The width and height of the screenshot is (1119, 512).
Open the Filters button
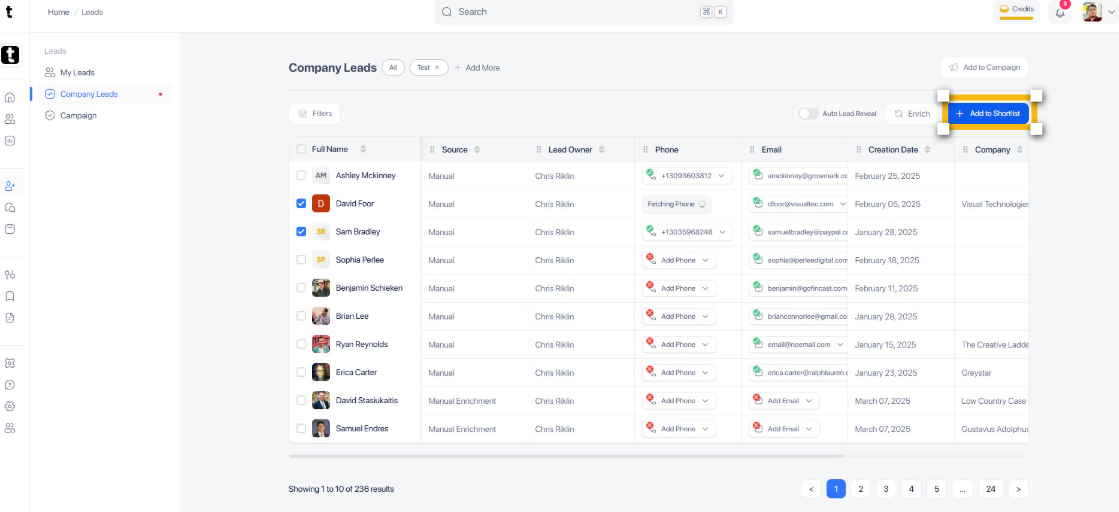(315, 114)
